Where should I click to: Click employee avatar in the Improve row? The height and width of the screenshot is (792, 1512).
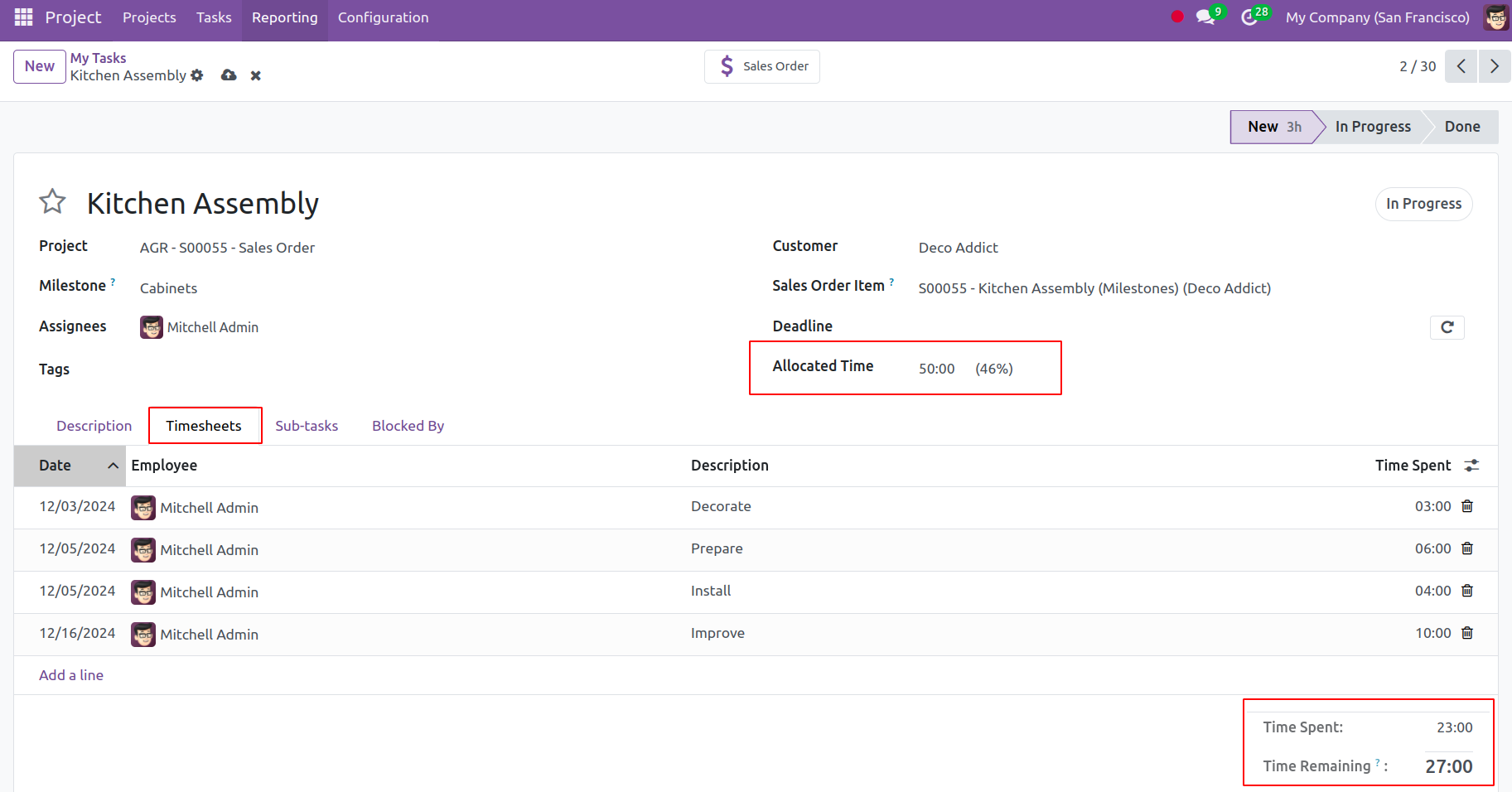(143, 635)
